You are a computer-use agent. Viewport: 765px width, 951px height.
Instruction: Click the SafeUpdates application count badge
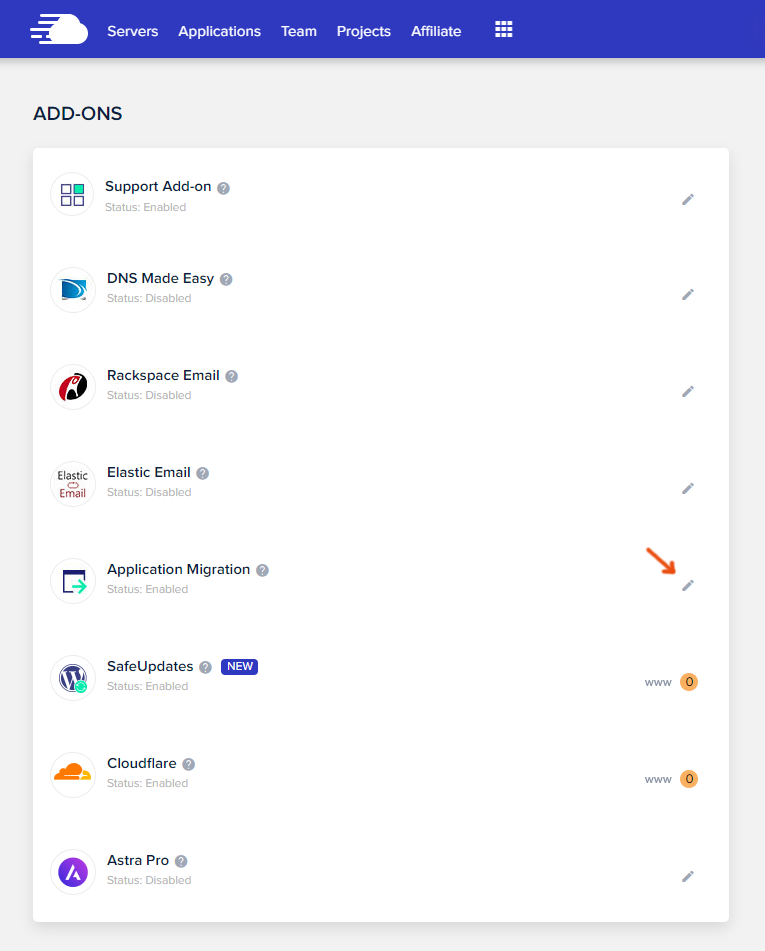click(x=689, y=682)
